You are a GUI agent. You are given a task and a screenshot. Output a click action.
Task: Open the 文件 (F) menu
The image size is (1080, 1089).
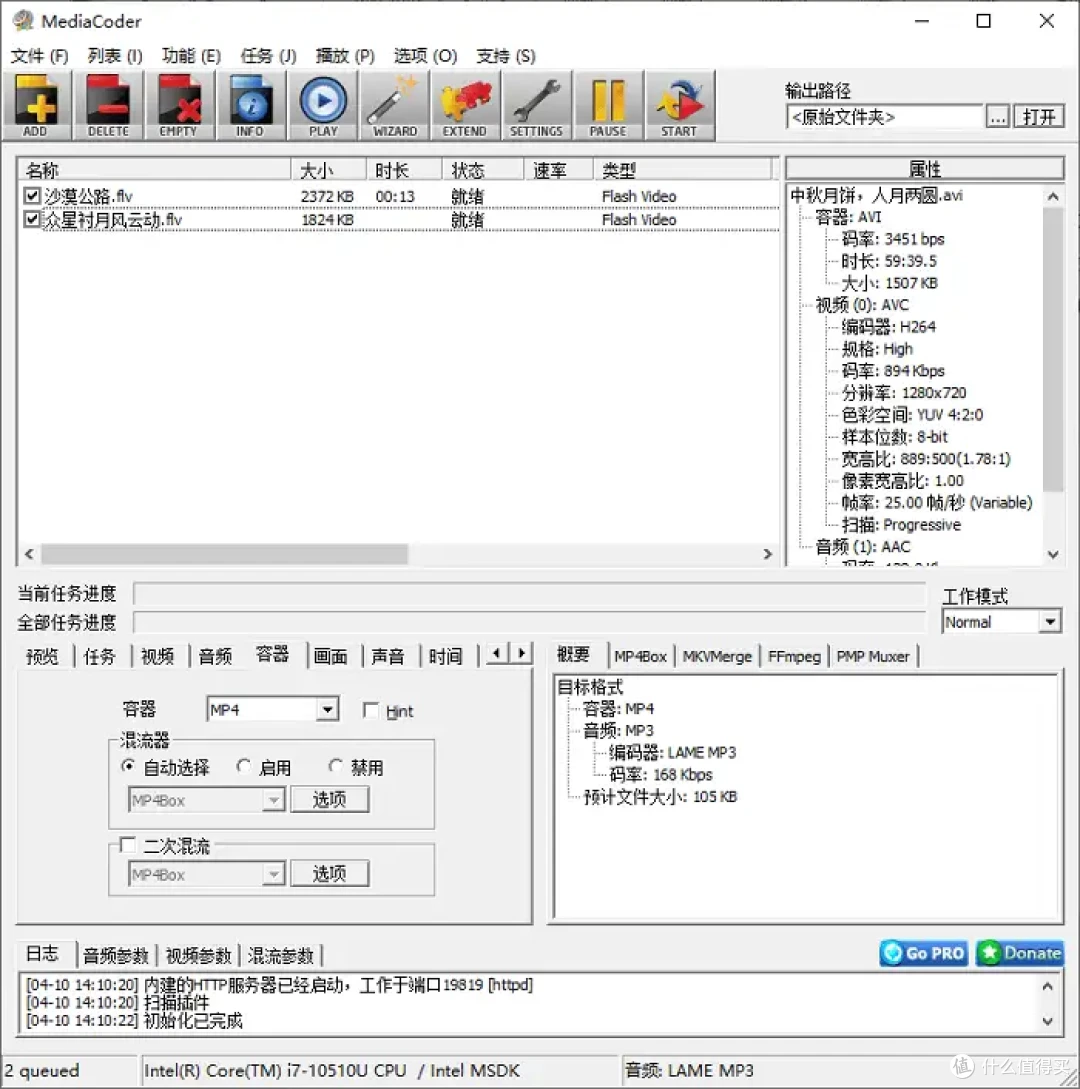click(40, 56)
